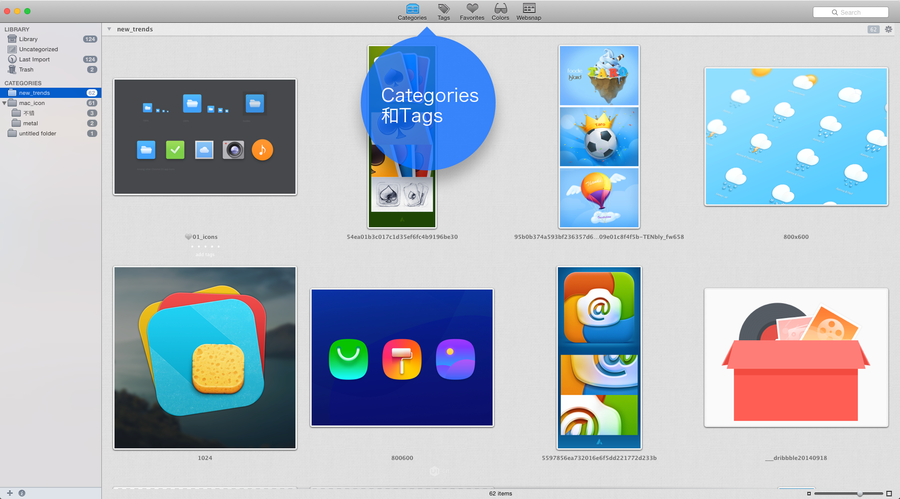Select the 1024 sponge icon thumbnail
This screenshot has width=900, height=499.
coord(205,358)
